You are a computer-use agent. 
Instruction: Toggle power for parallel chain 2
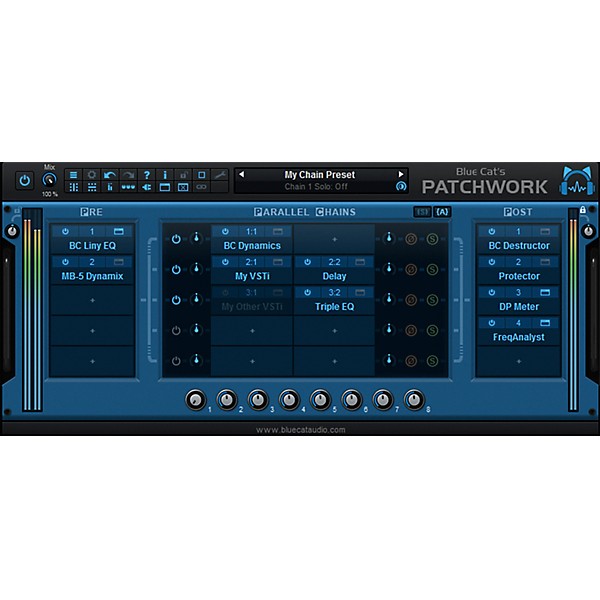point(176,269)
